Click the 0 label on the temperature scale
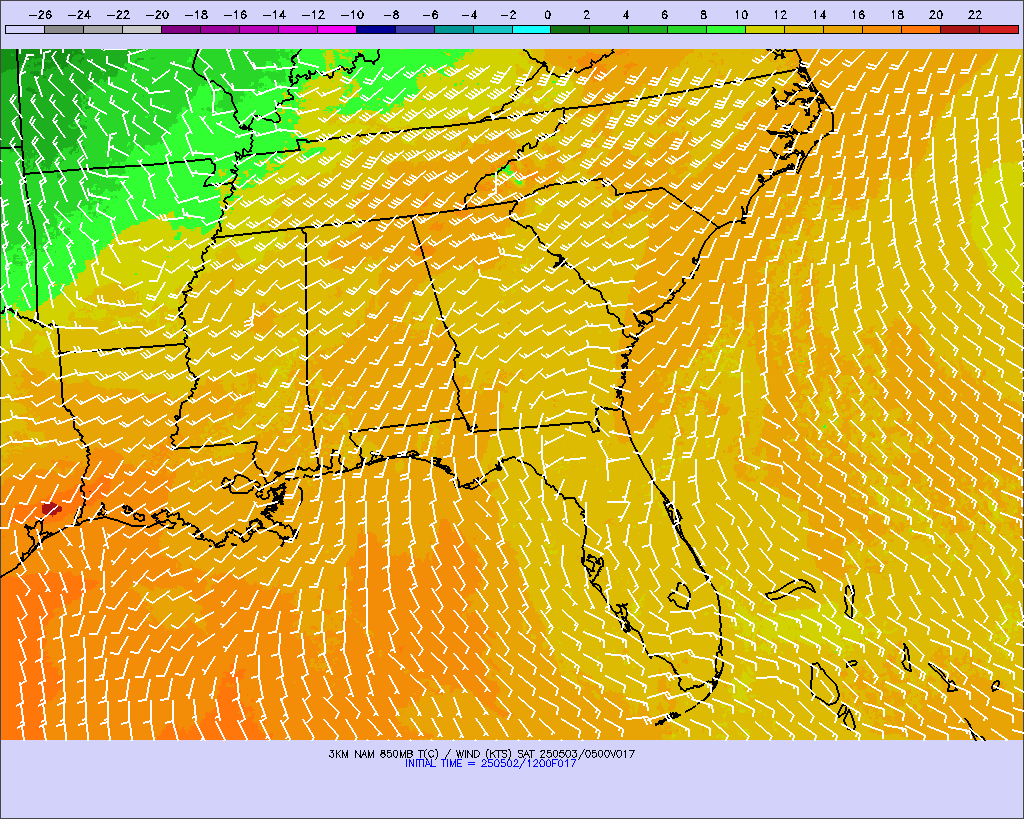This screenshot has width=1024, height=819. 547,14
